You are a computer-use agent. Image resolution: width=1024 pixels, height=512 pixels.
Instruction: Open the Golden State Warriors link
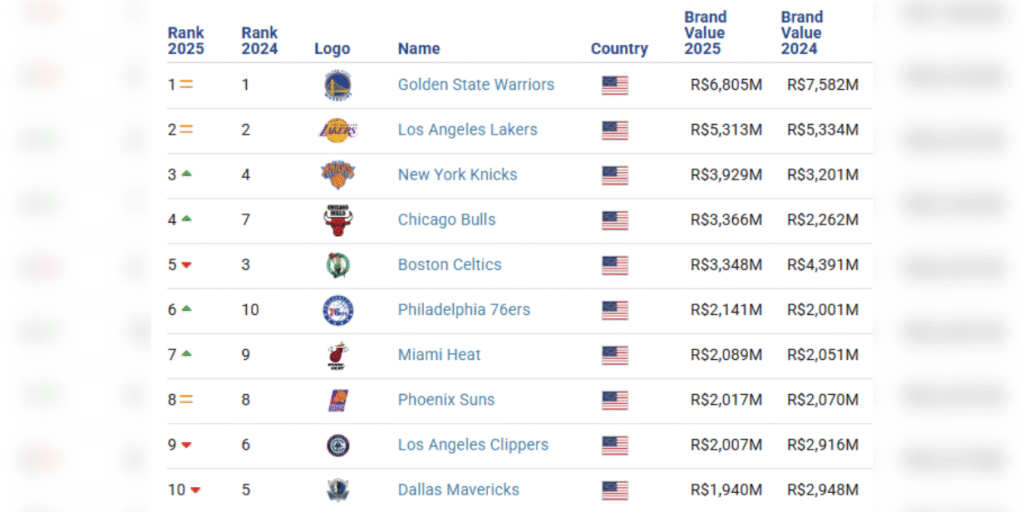coord(476,85)
